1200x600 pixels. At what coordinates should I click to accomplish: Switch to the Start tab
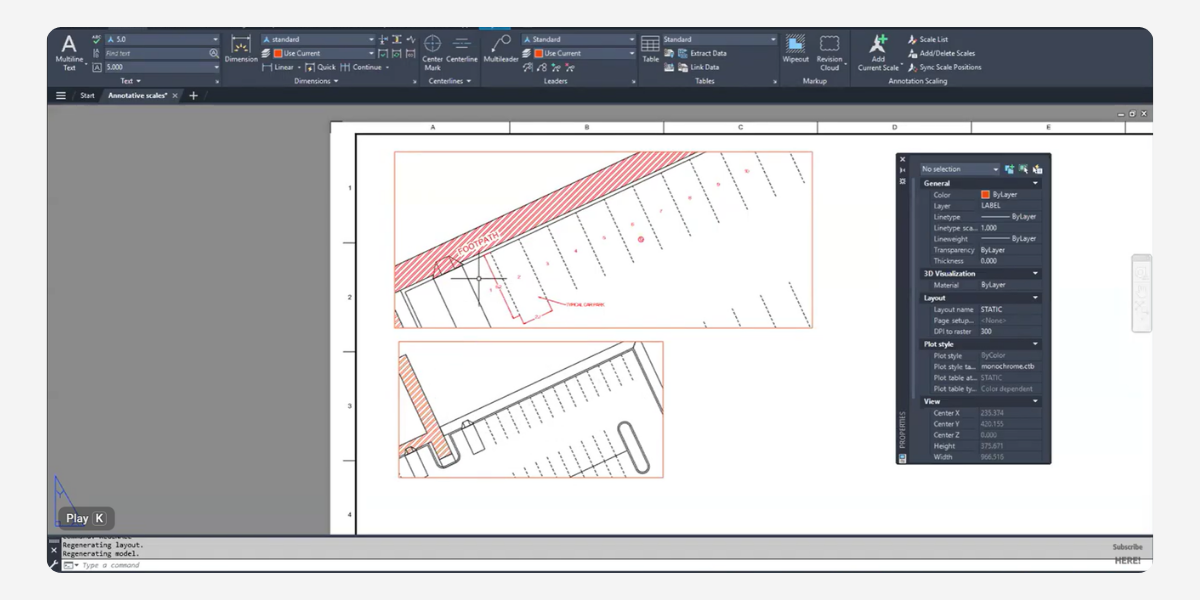(87, 96)
